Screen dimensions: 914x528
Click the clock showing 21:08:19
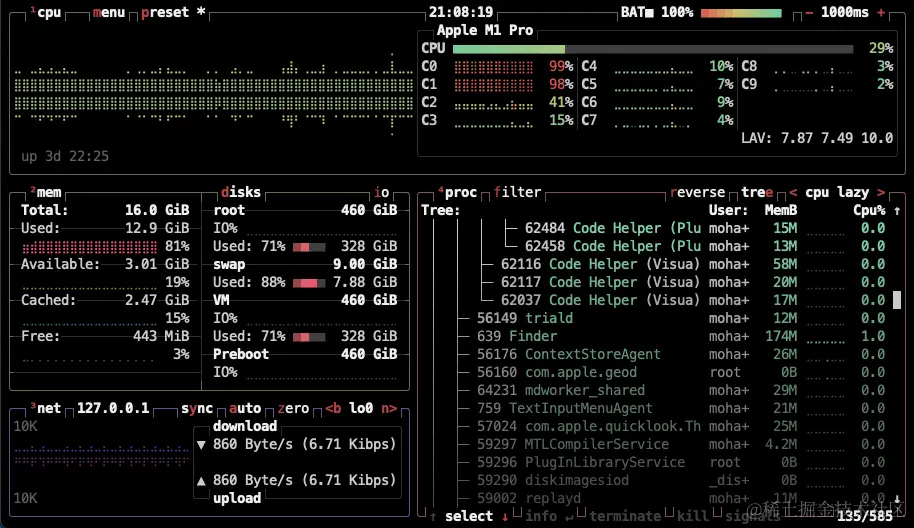[x=461, y=12]
